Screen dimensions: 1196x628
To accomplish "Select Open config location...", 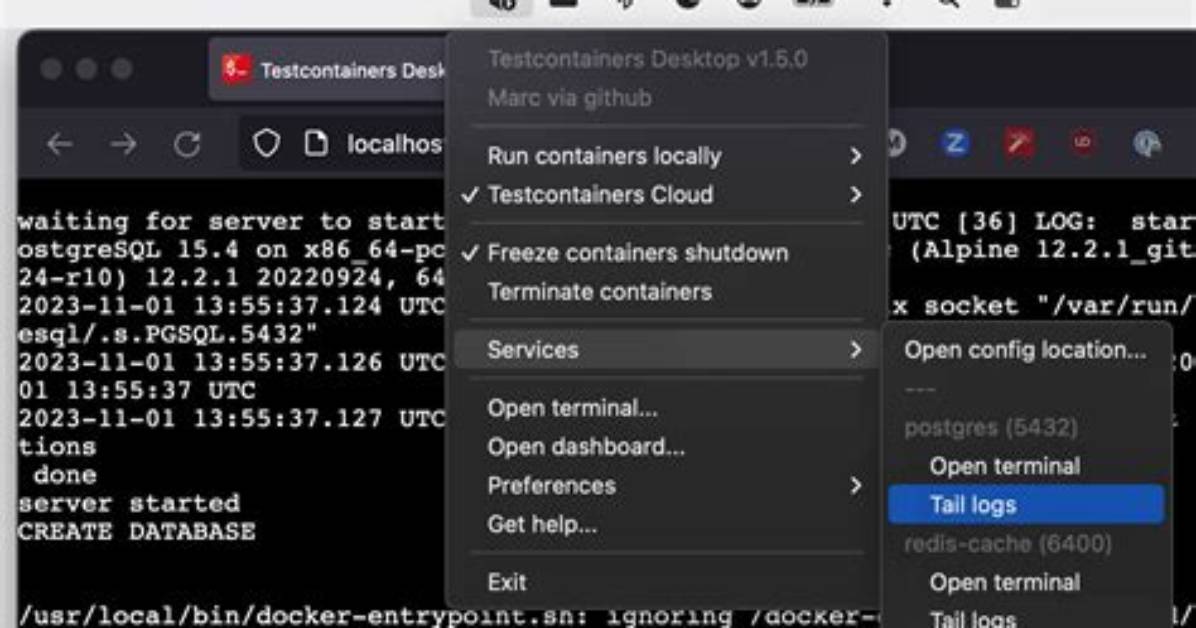I will (x=1026, y=350).
